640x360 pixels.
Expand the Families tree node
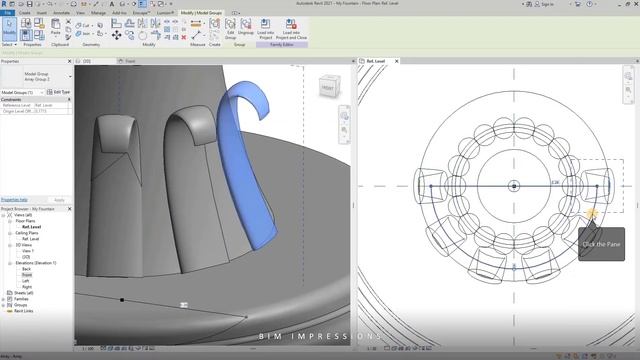(x=3, y=299)
